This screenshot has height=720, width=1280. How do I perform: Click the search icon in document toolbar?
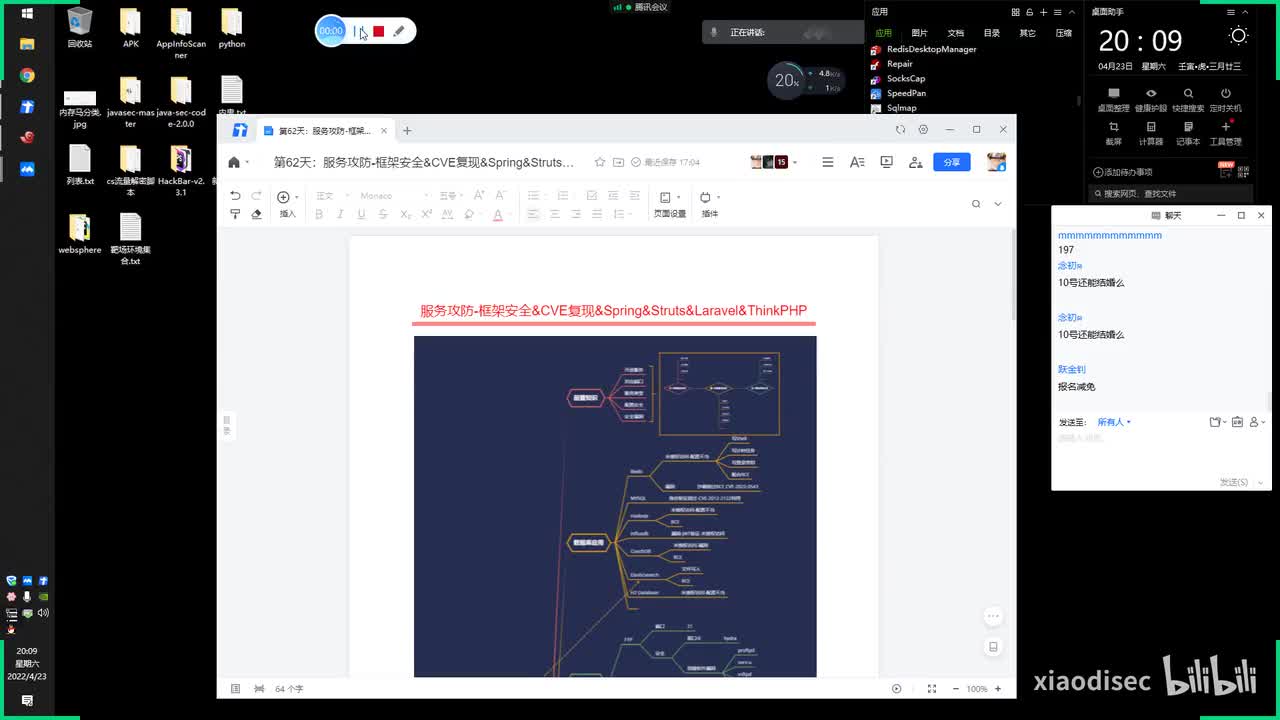(976, 204)
